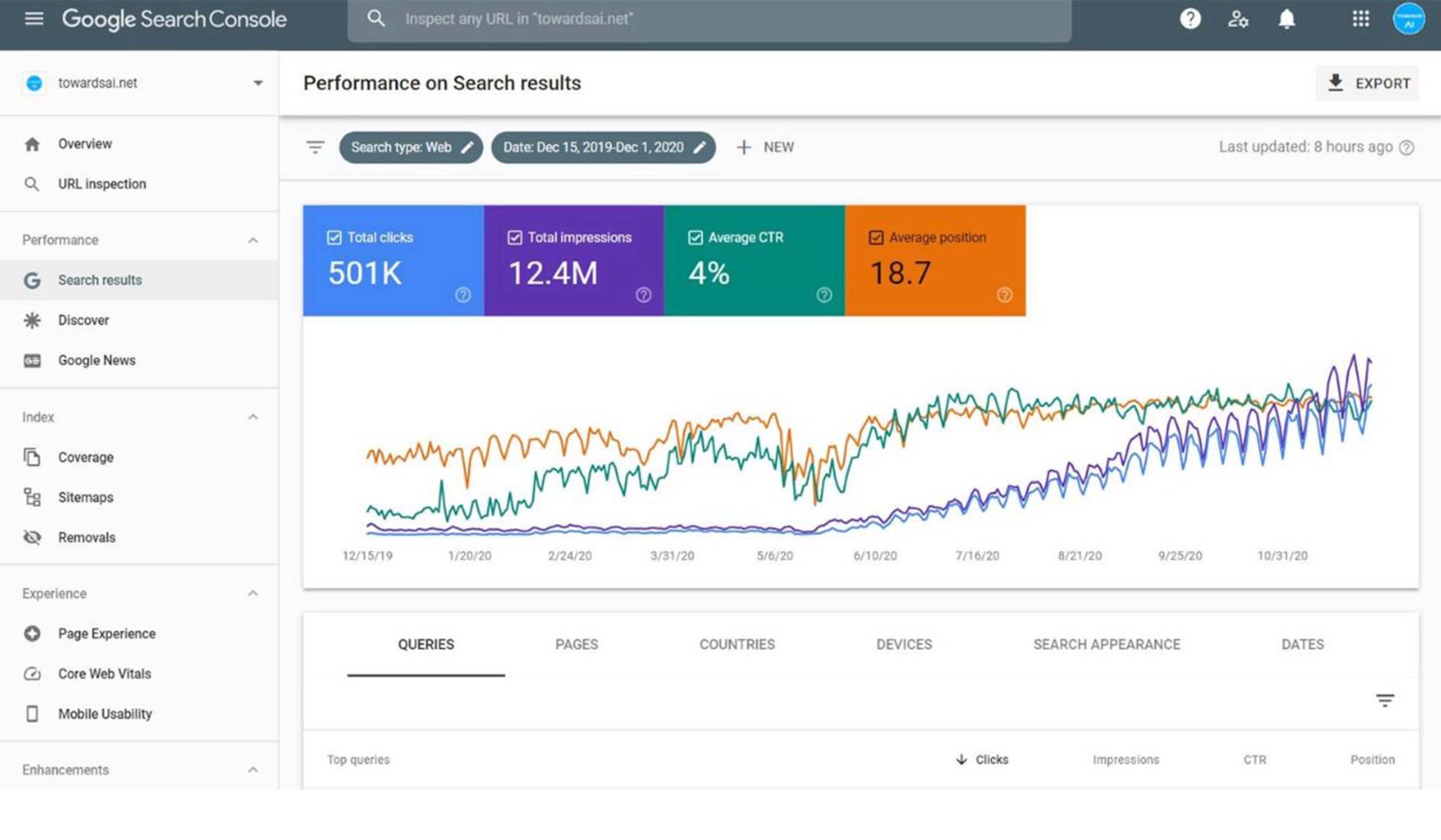Image resolution: width=1441 pixels, height=840 pixels.
Task: Open users and permissions settings icon
Action: point(1238,19)
